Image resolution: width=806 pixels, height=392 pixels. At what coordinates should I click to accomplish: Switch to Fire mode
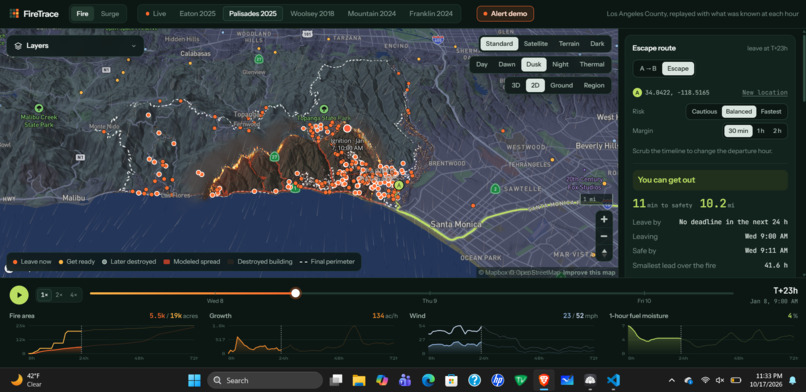coord(82,14)
